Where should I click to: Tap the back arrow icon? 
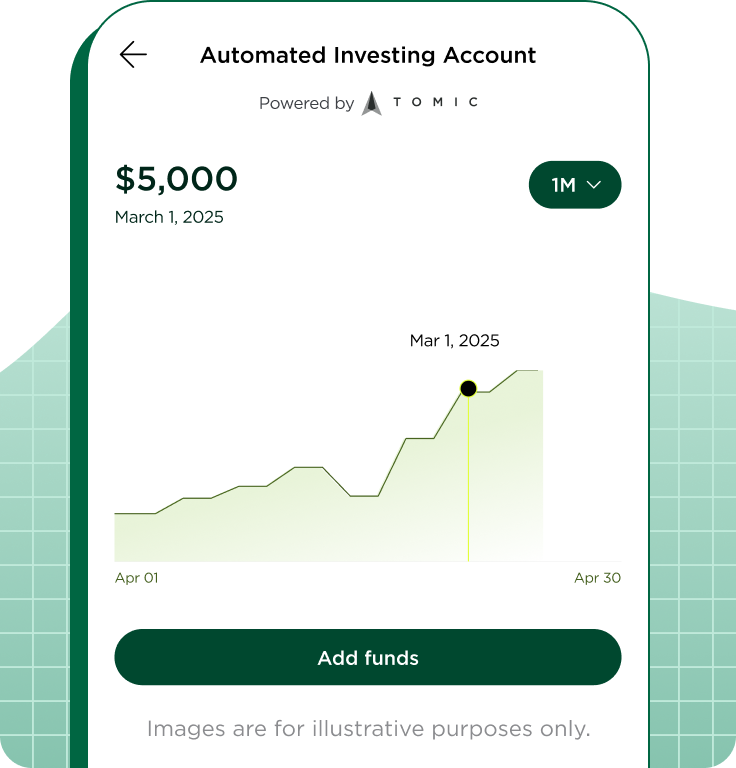(x=133, y=55)
